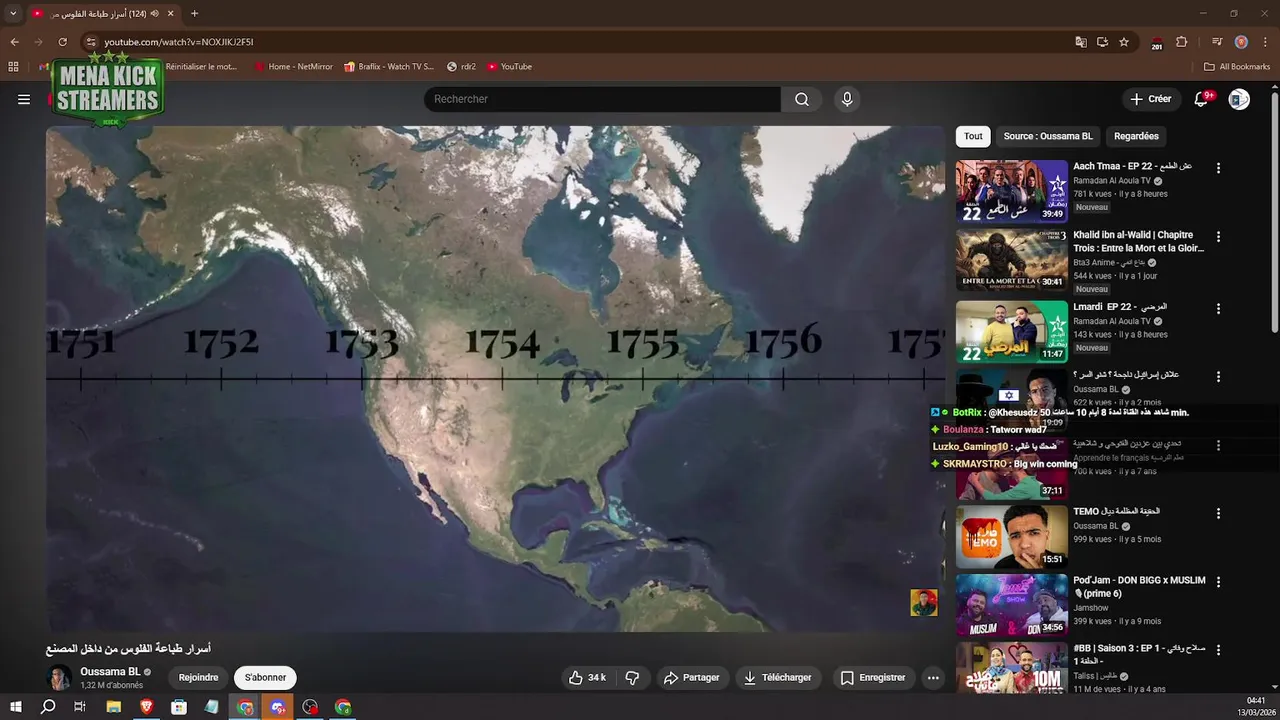Open options for #BB Saison 3 video
1280x720 pixels.
tap(1218, 650)
